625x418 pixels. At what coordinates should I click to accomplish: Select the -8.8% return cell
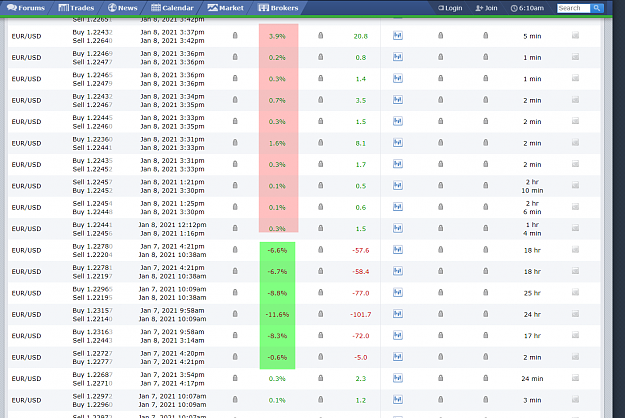tap(277, 293)
